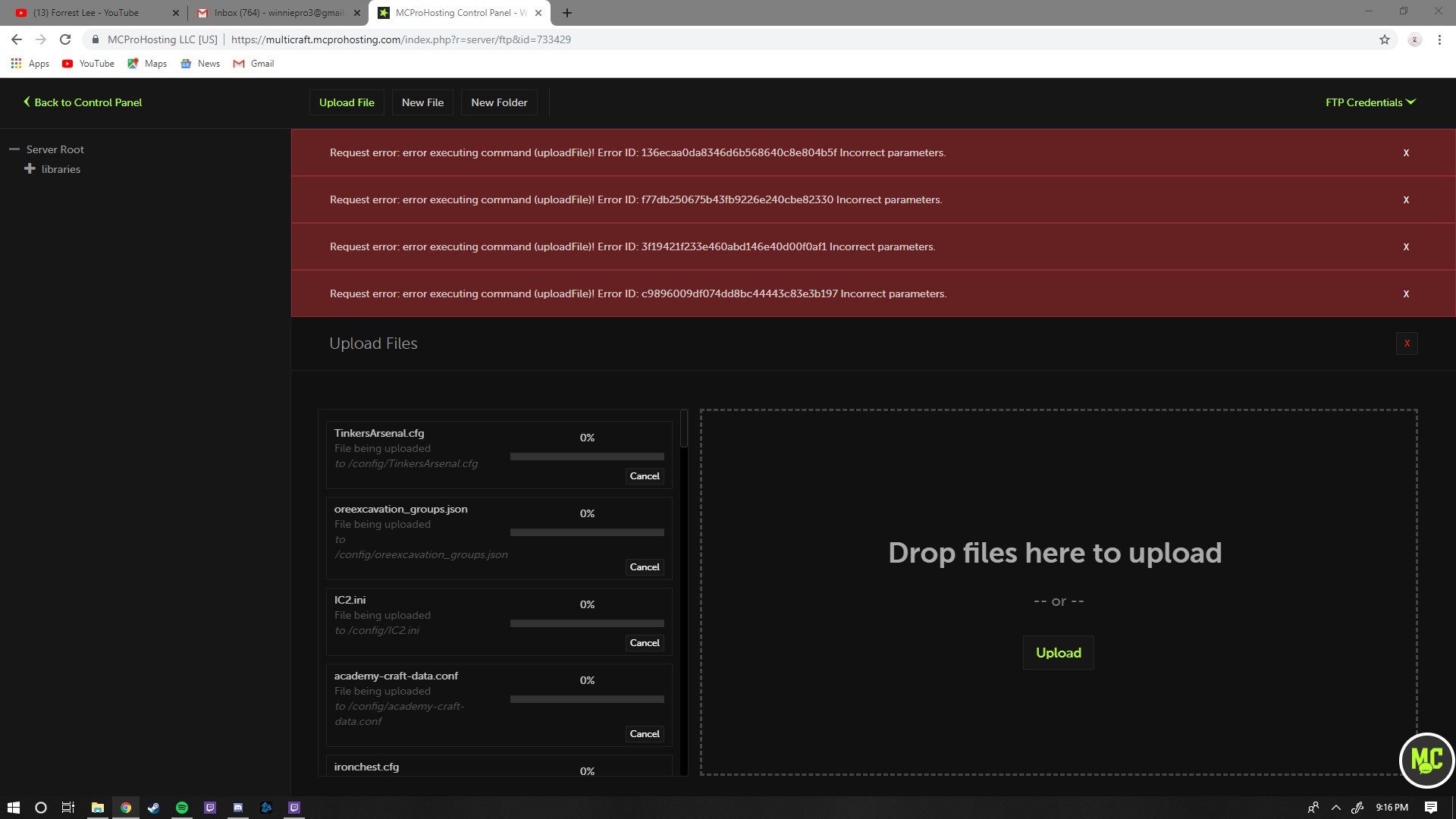The width and height of the screenshot is (1456, 819).
Task: Open Spotify from the taskbar
Action: (x=182, y=808)
